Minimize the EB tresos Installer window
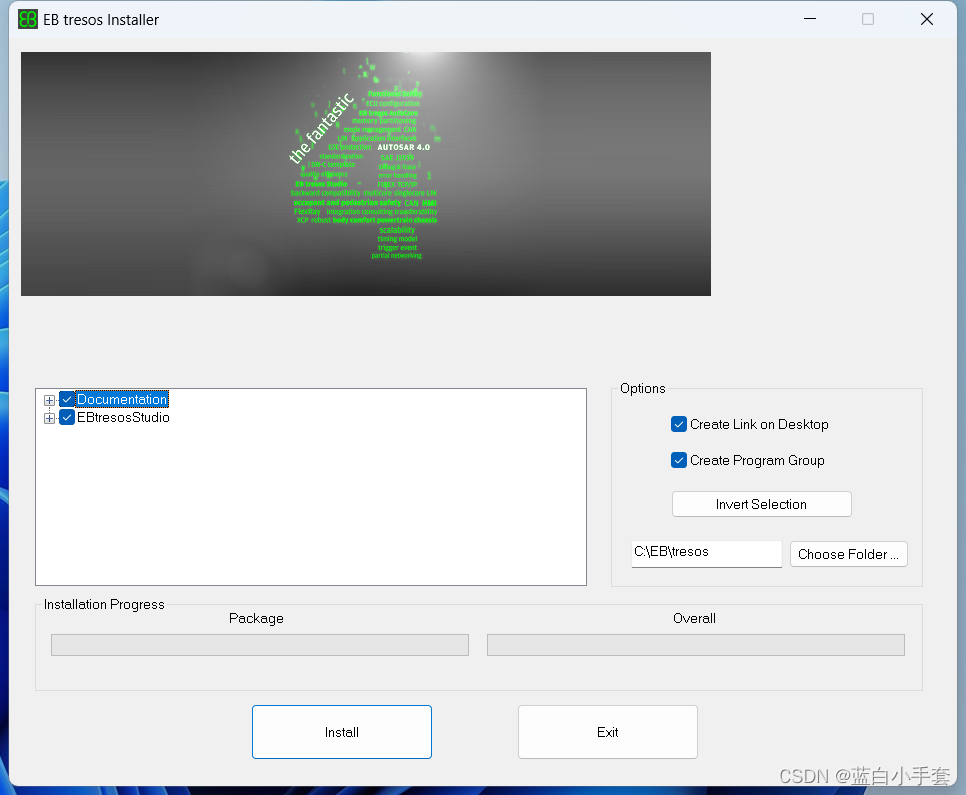The height and width of the screenshot is (795, 966). 810,19
